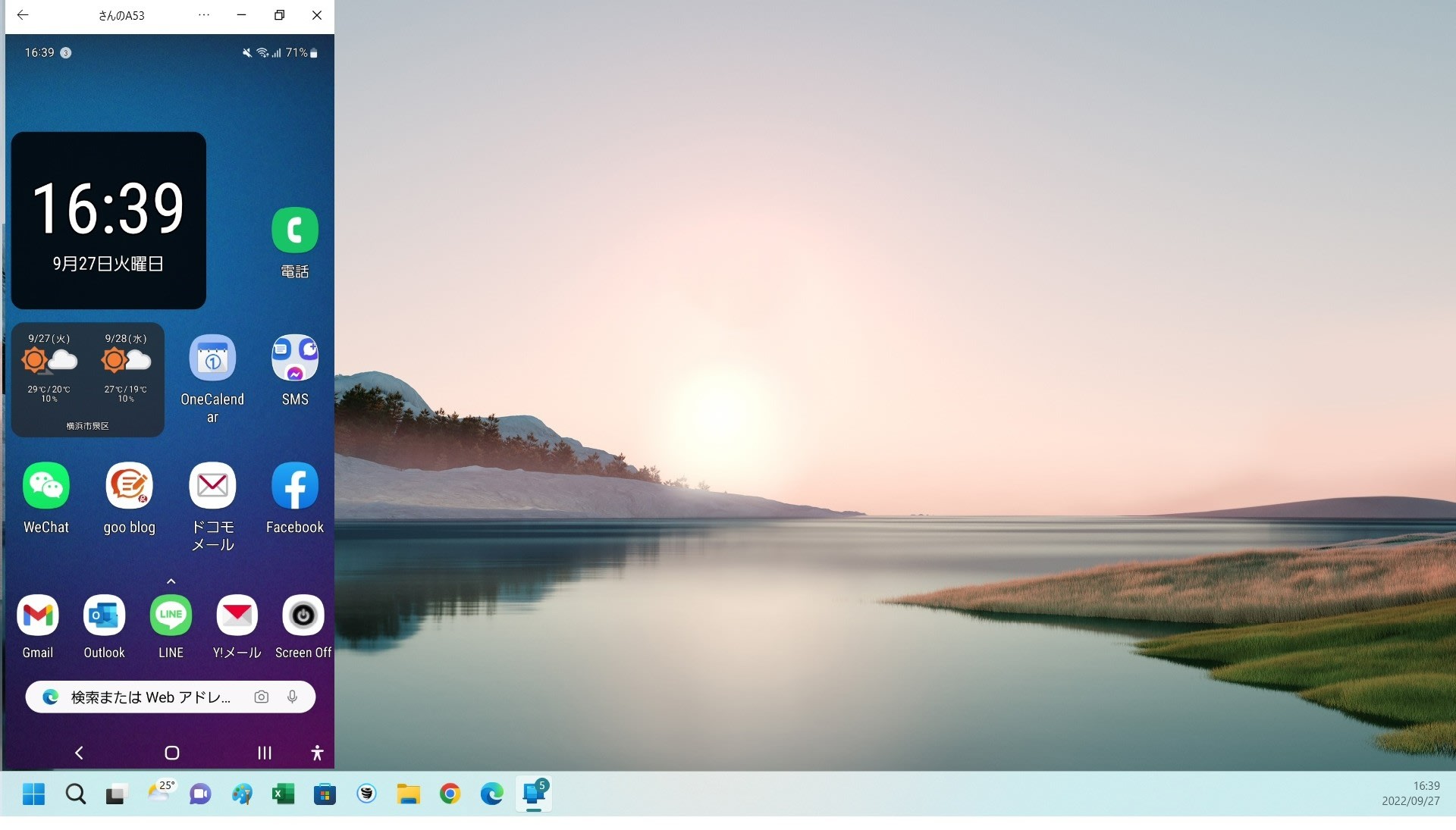This screenshot has width=1456, height=830.
Task: Launch the goo blog app
Action: click(x=129, y=486)
